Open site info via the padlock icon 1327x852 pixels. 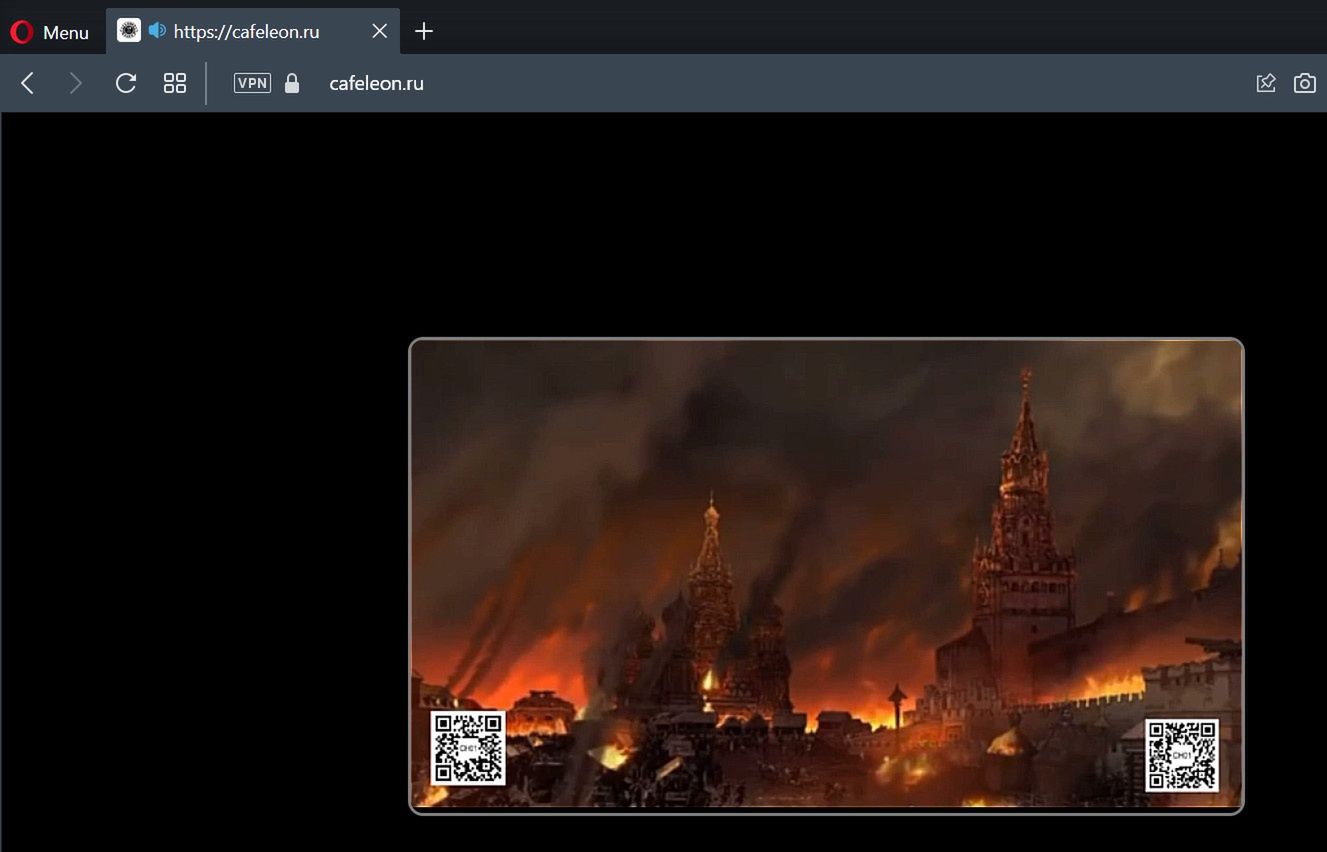pos(291,83)
